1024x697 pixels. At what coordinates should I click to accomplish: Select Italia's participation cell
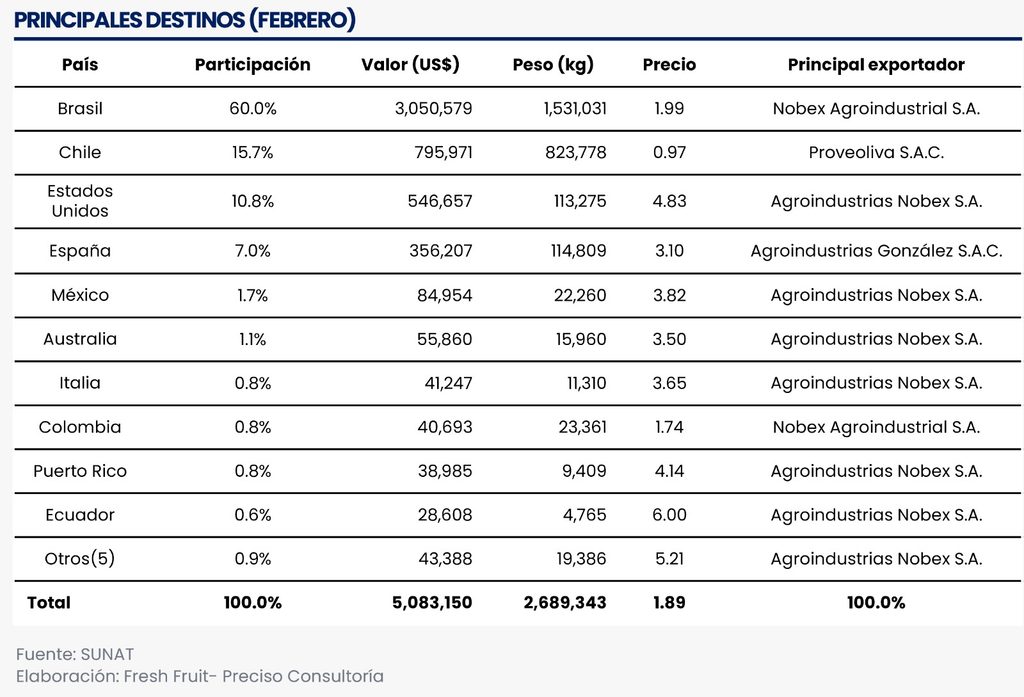(x=252, y=383)
